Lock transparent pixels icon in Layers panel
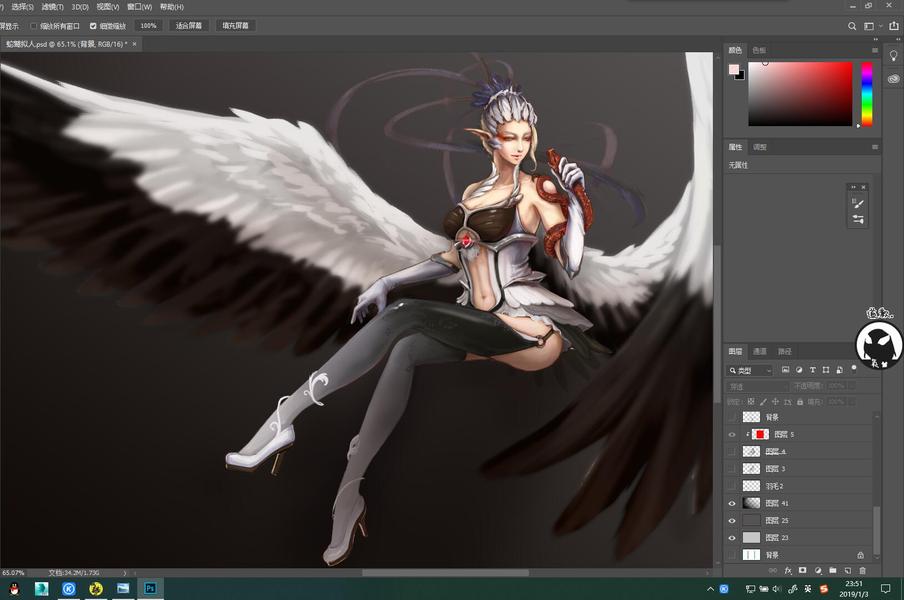 pos(751,402)
